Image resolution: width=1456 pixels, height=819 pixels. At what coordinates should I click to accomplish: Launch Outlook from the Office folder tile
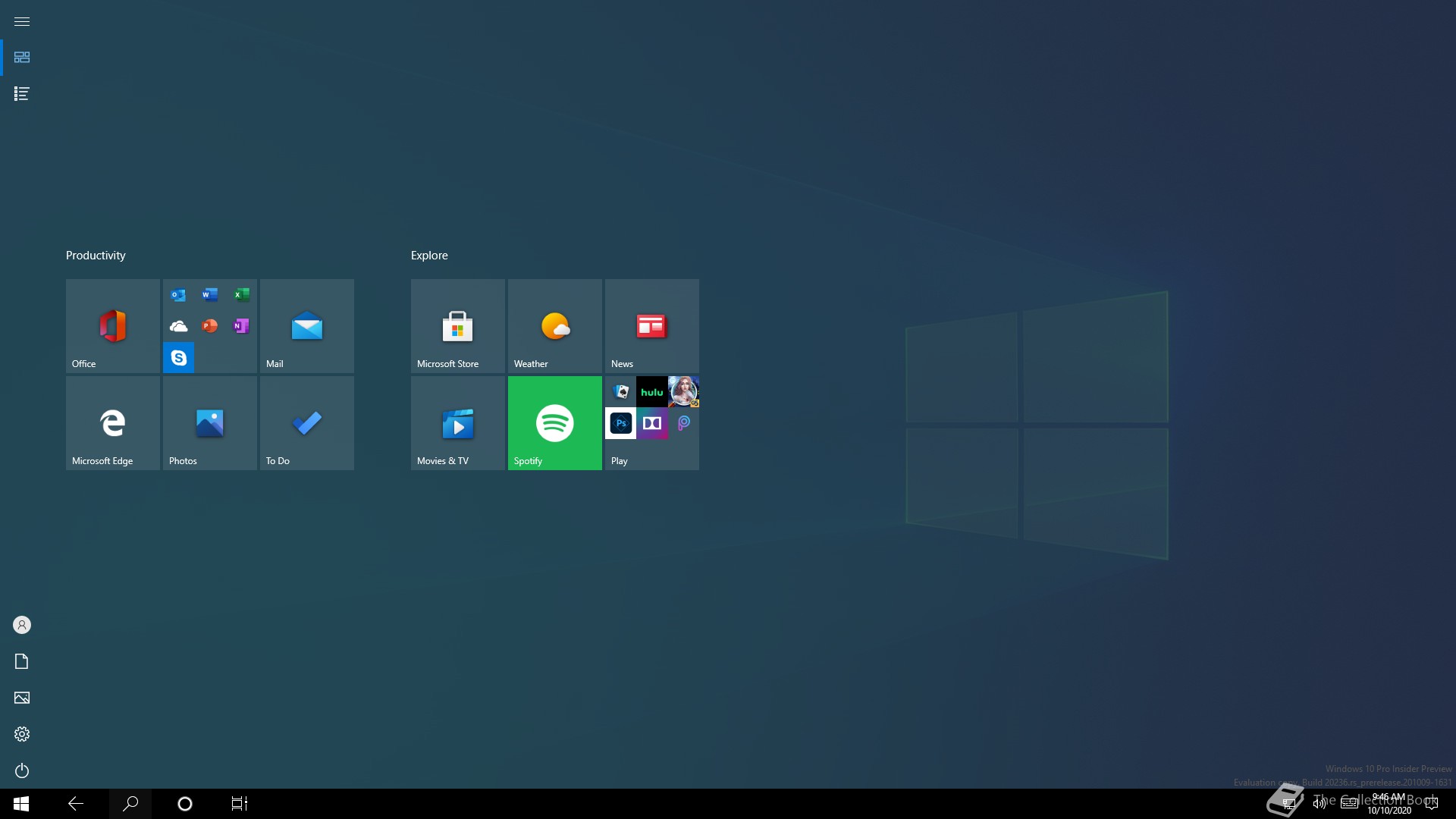pos(178,295)
